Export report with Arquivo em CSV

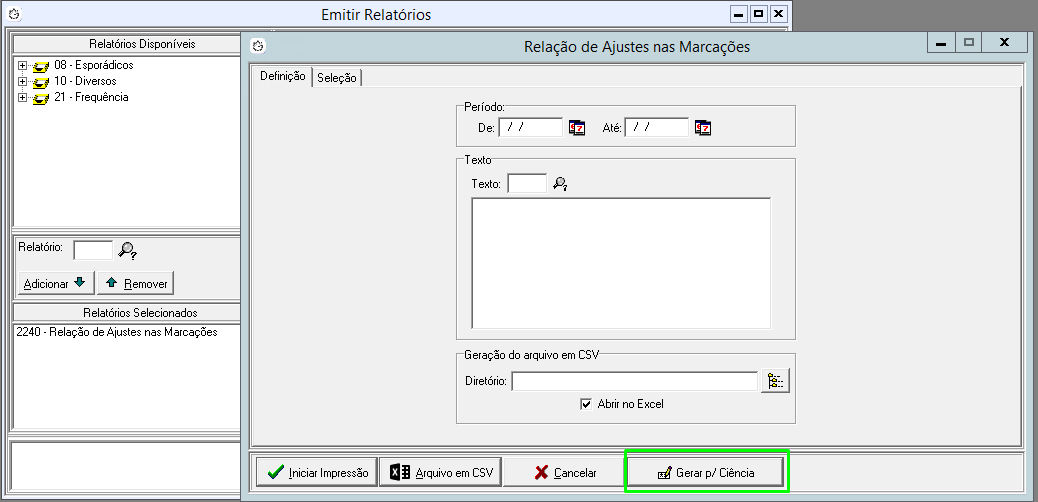coord(440,473)
